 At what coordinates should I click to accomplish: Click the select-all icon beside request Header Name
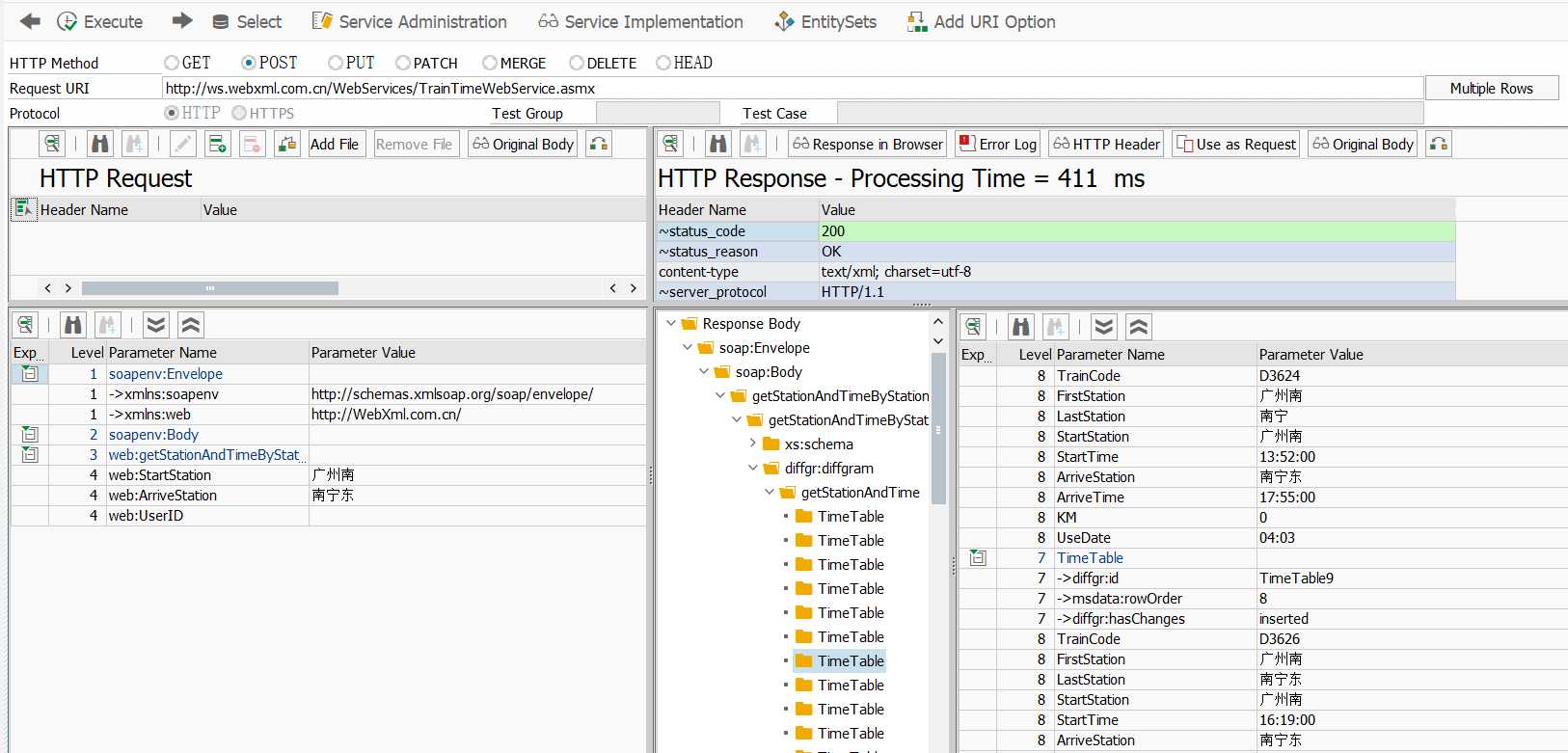(x=23, y=208)
